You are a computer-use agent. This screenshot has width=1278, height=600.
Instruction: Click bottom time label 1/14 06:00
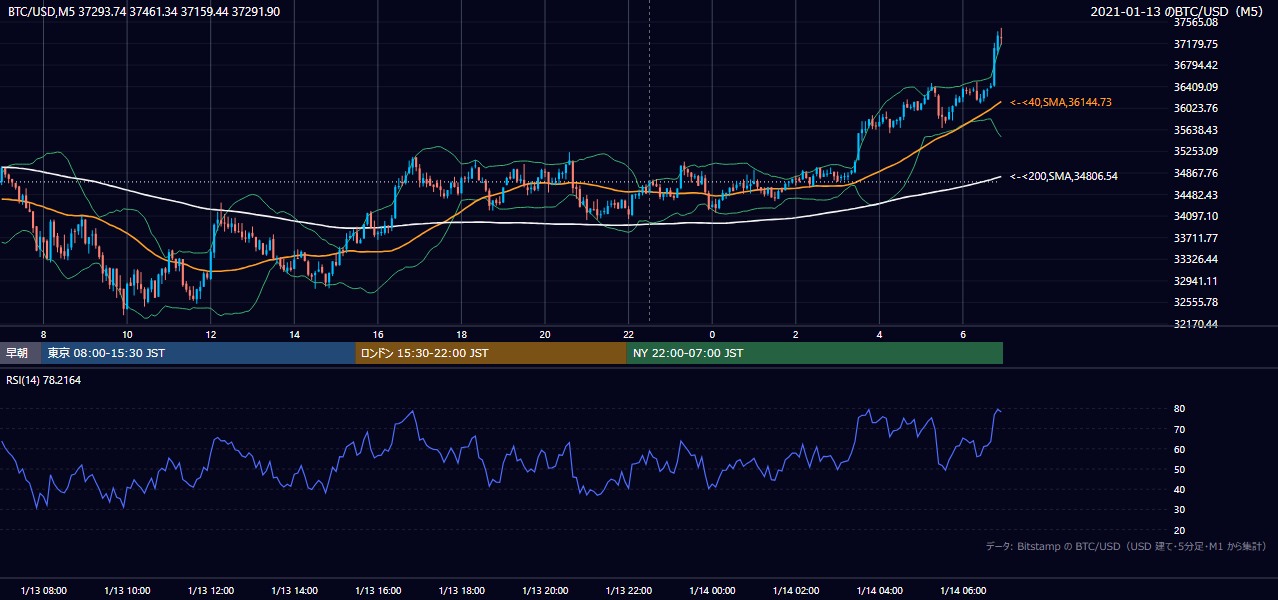(963, 591)
